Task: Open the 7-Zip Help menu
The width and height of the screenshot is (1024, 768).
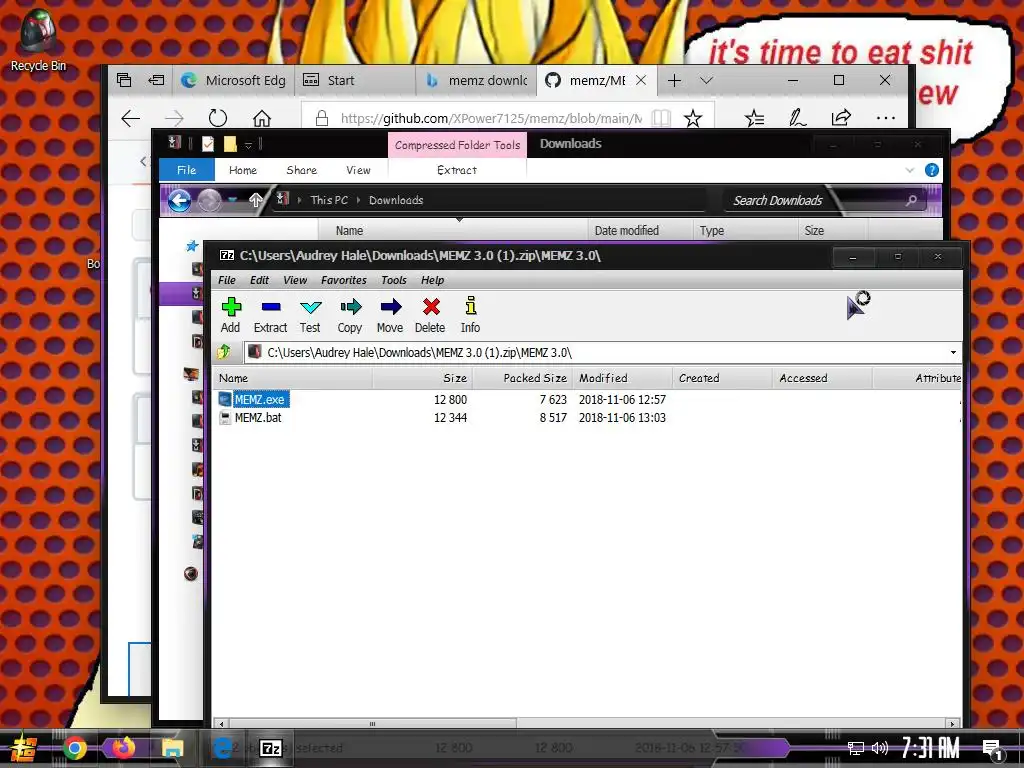Action: tap(432, 280)
